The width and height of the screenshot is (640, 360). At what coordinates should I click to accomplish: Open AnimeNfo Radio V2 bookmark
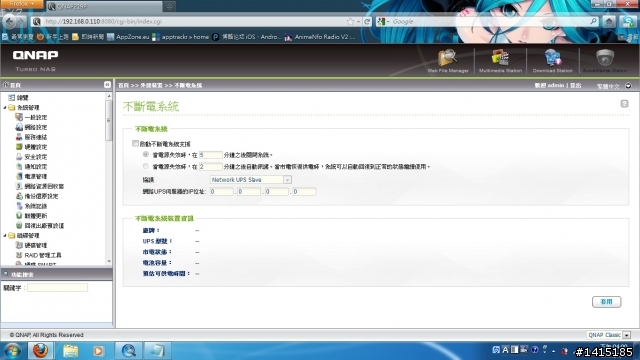pyautogui.click(x=320, y=37)
